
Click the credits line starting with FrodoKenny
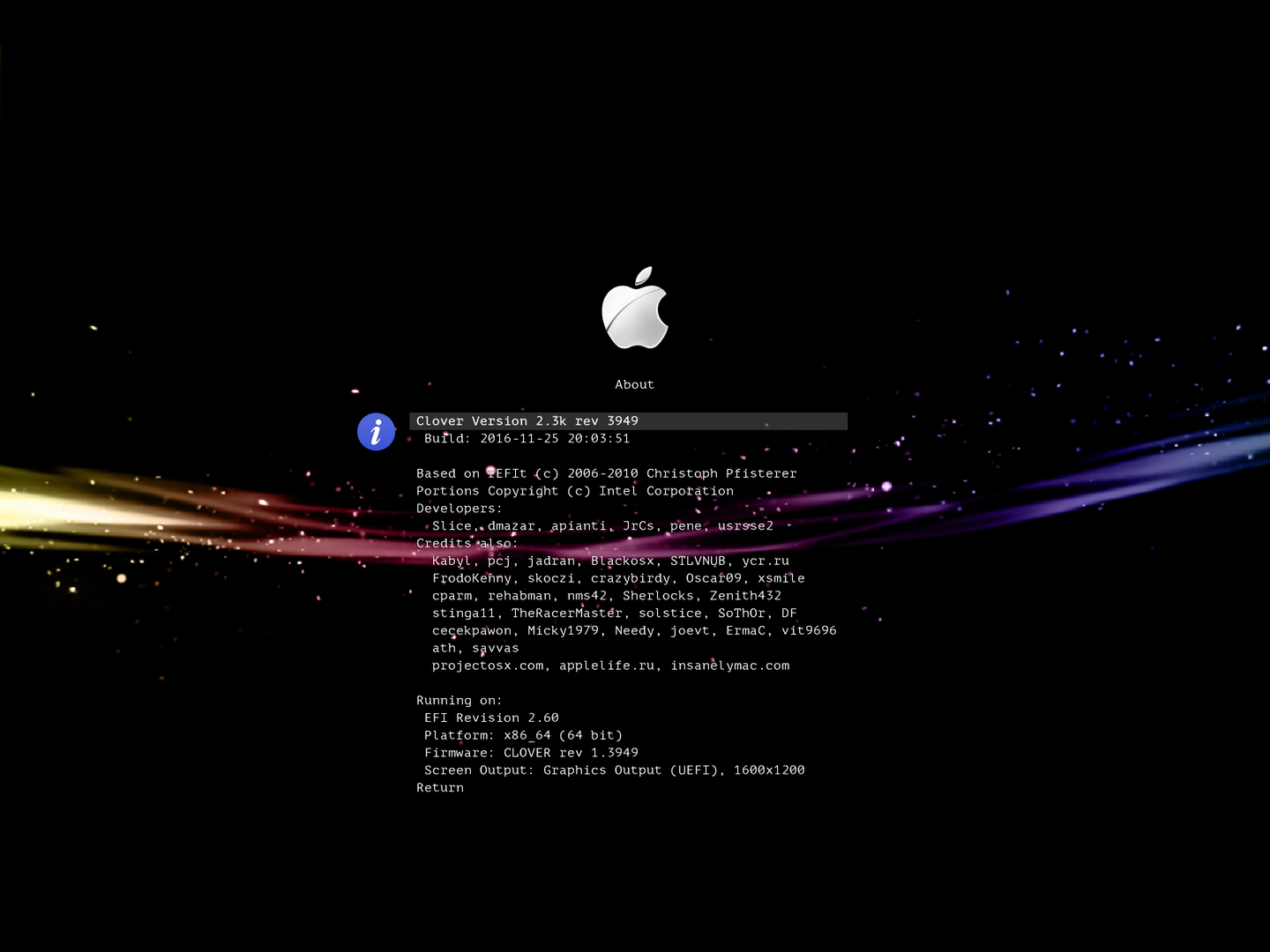(618, 579)
